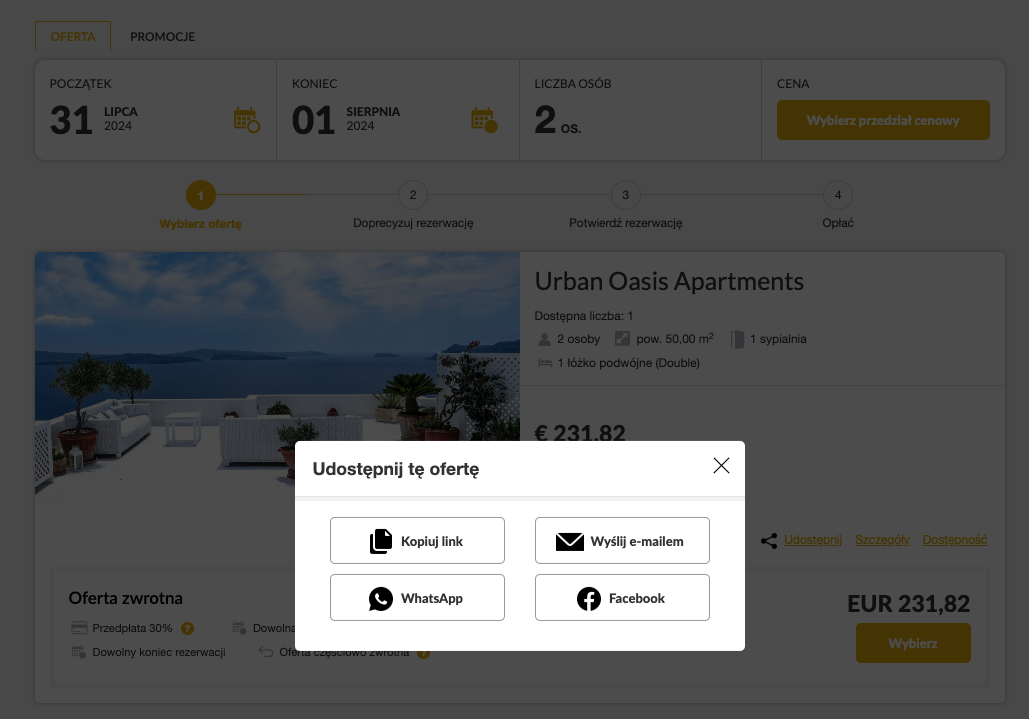Share the offer via WhatsApp
Screen dimensions: 1029x719
(x=417, y=598)
